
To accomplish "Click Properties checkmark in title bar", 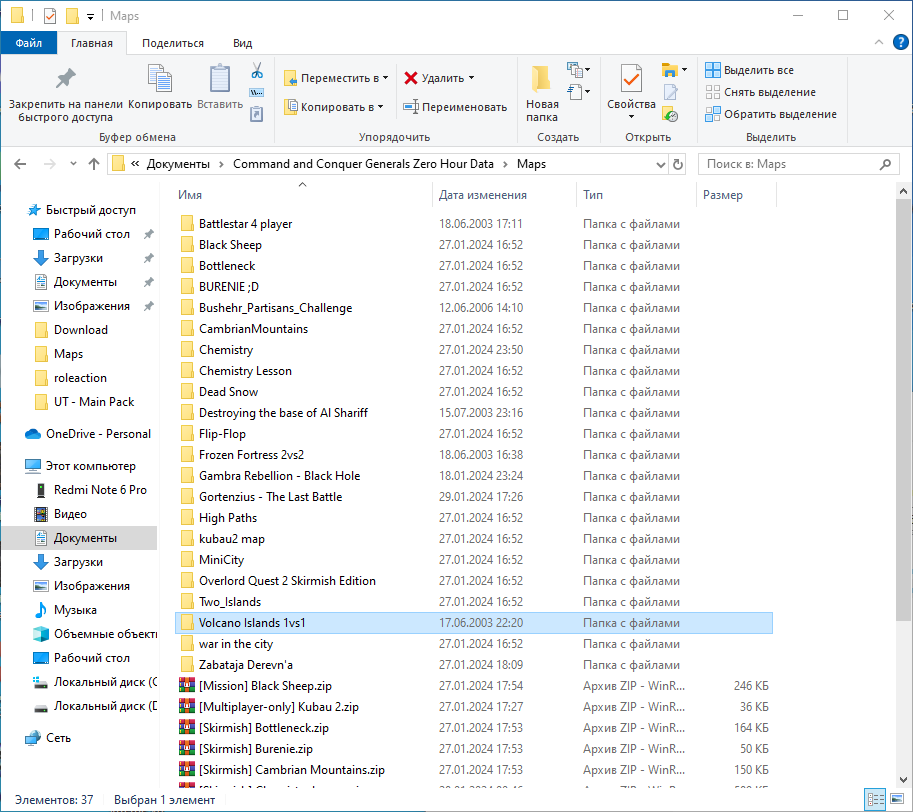I will click(50, 16).
